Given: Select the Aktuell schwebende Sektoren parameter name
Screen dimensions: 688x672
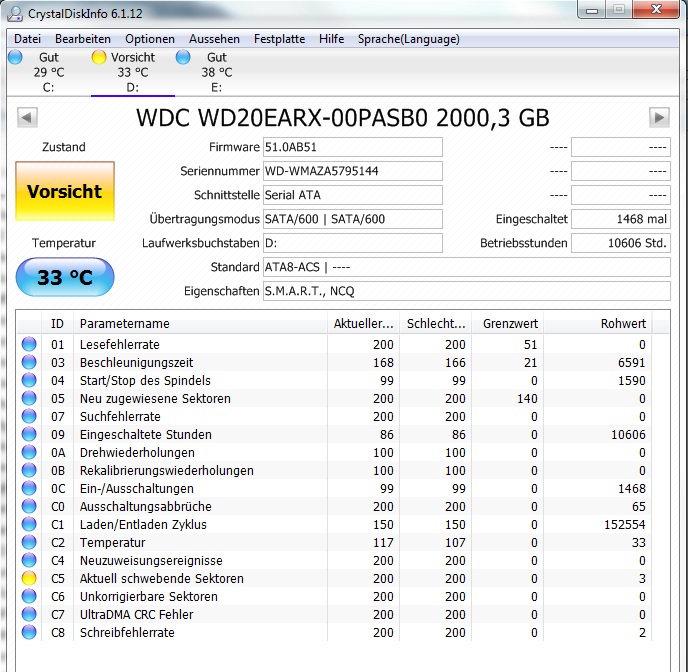Looking at the screenshot, I should pos(161,579).
